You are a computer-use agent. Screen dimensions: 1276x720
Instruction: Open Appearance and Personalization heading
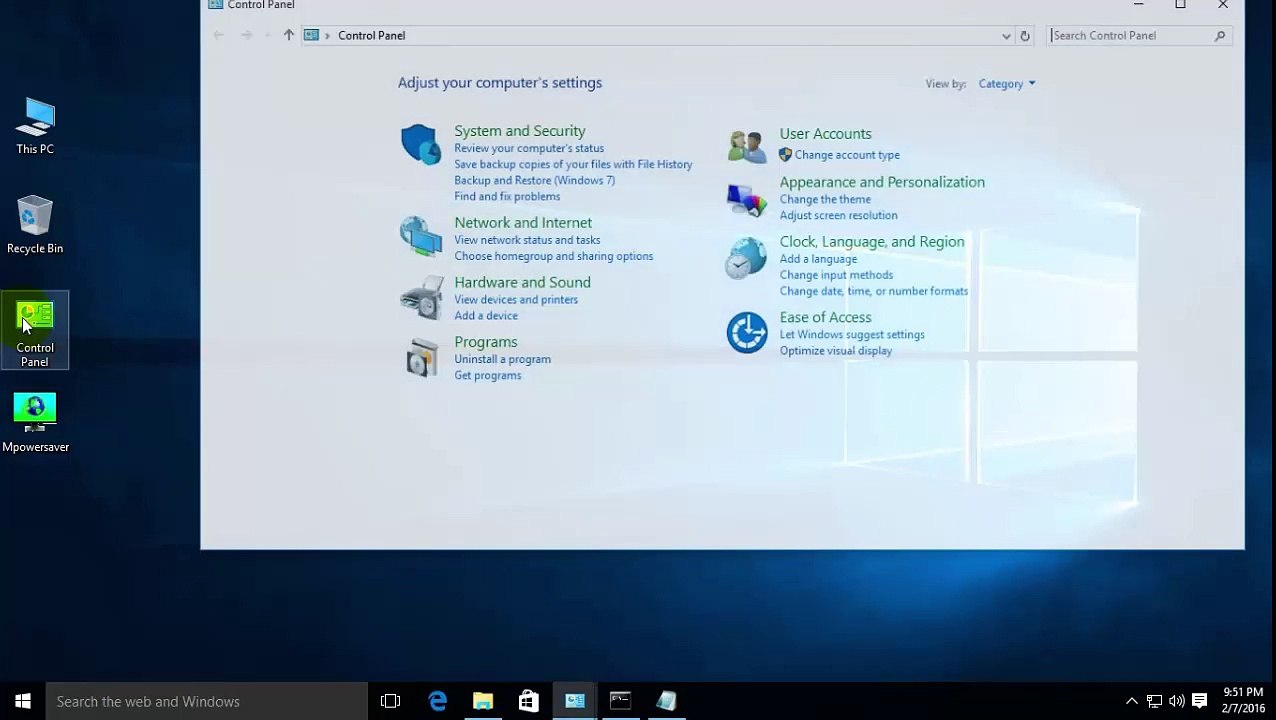click(882, 182)
